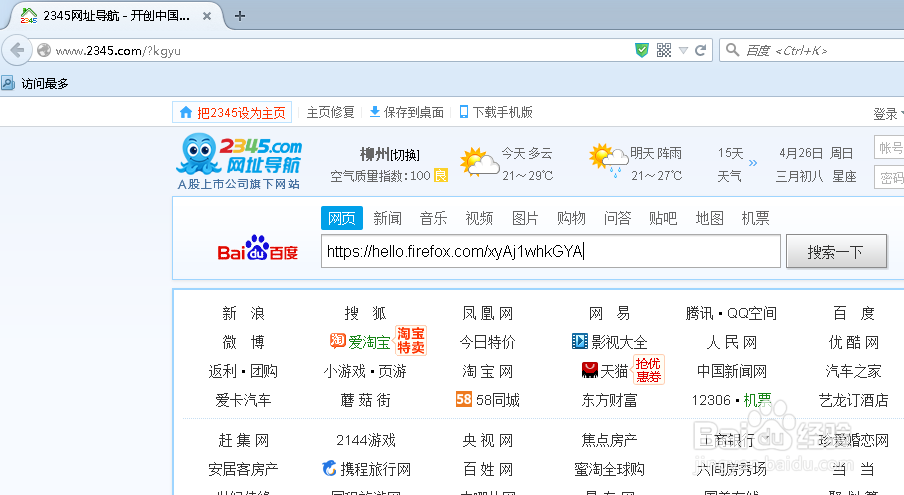Open the 携程旅行网 icon link

coord(367,468)
